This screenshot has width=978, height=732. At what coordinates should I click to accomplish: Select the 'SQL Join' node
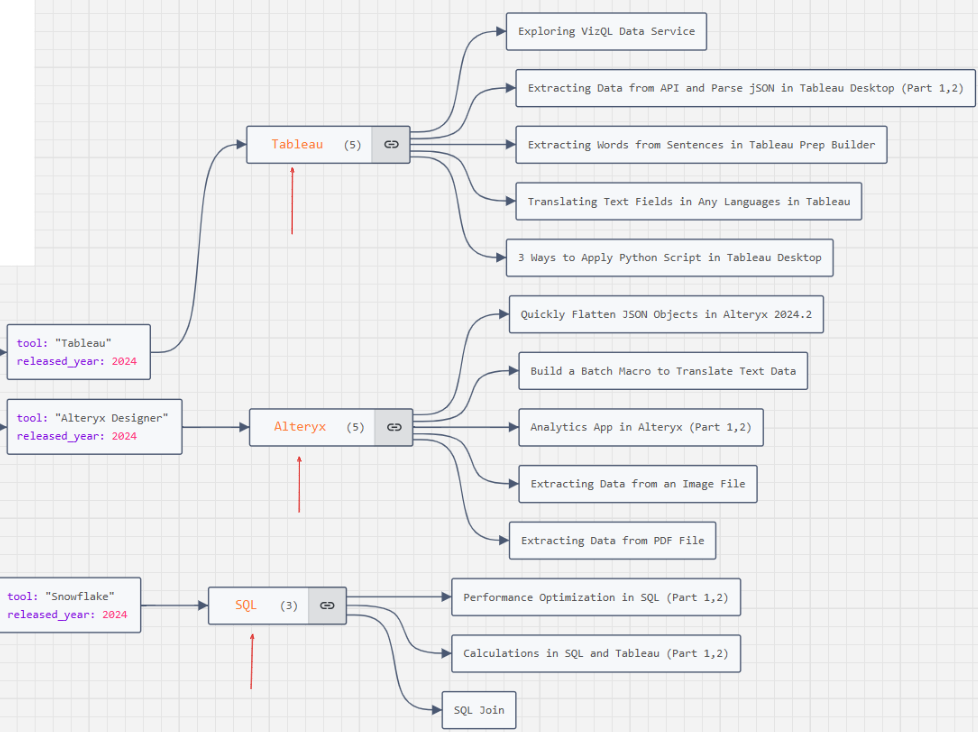[479, 710]
